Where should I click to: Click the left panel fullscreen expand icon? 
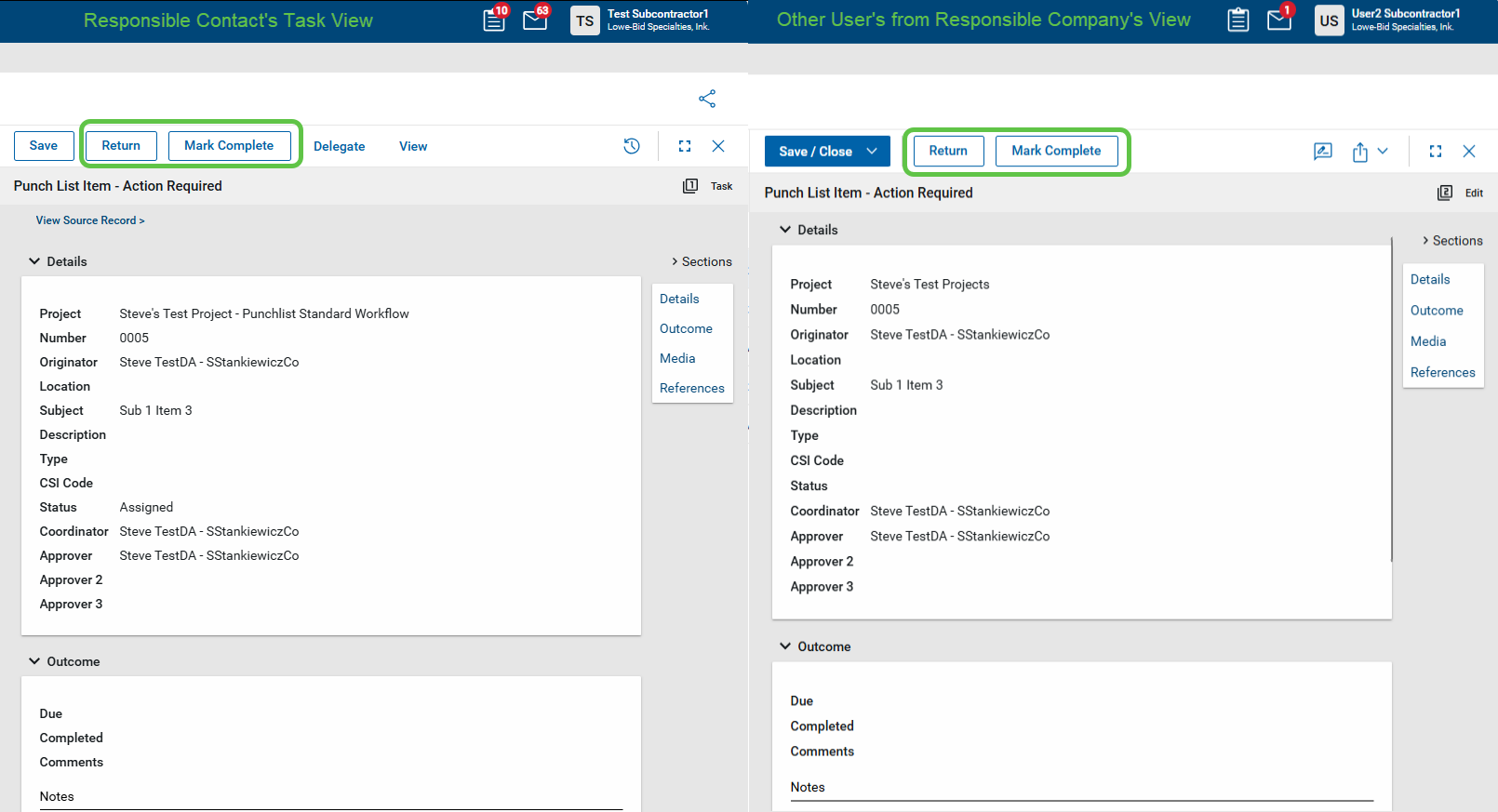(685, 146)
